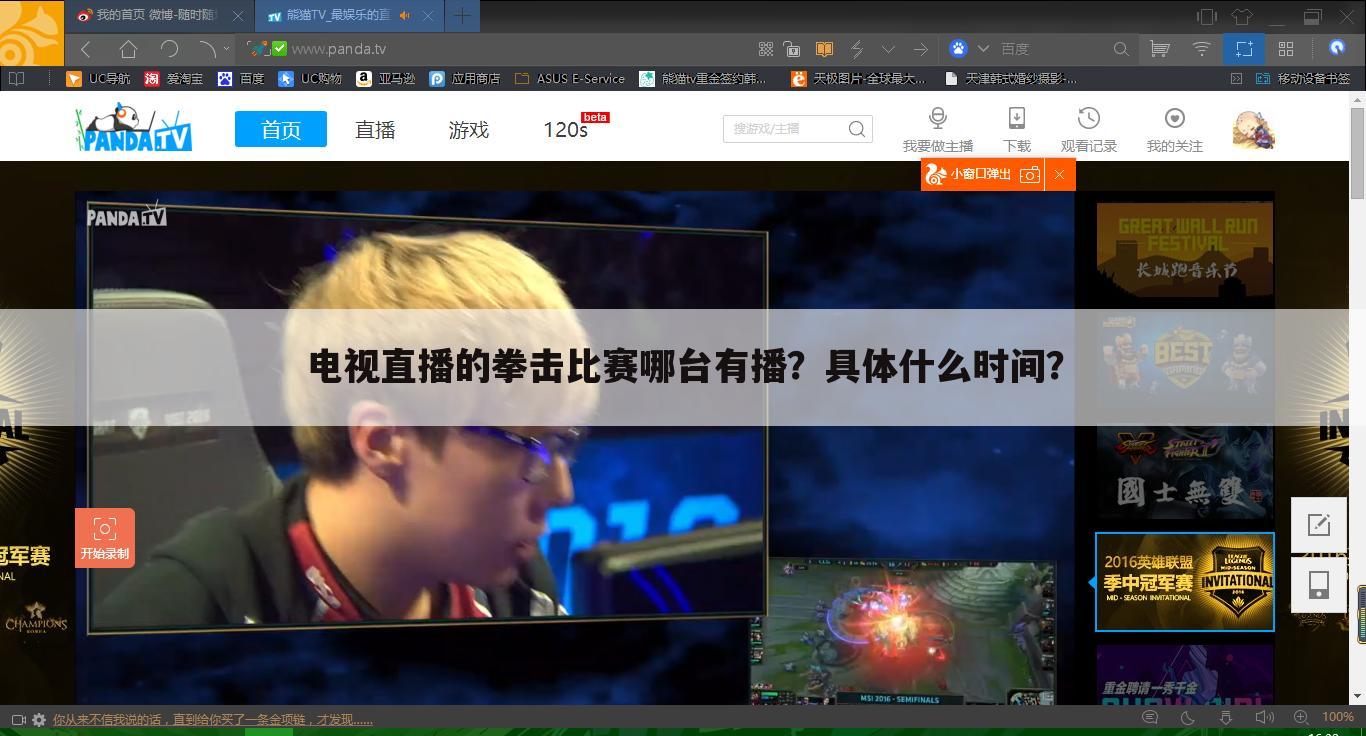
Task: Open the 國士無雙 Street Fighter thumbnail
Action: [x=1185, y=472]
